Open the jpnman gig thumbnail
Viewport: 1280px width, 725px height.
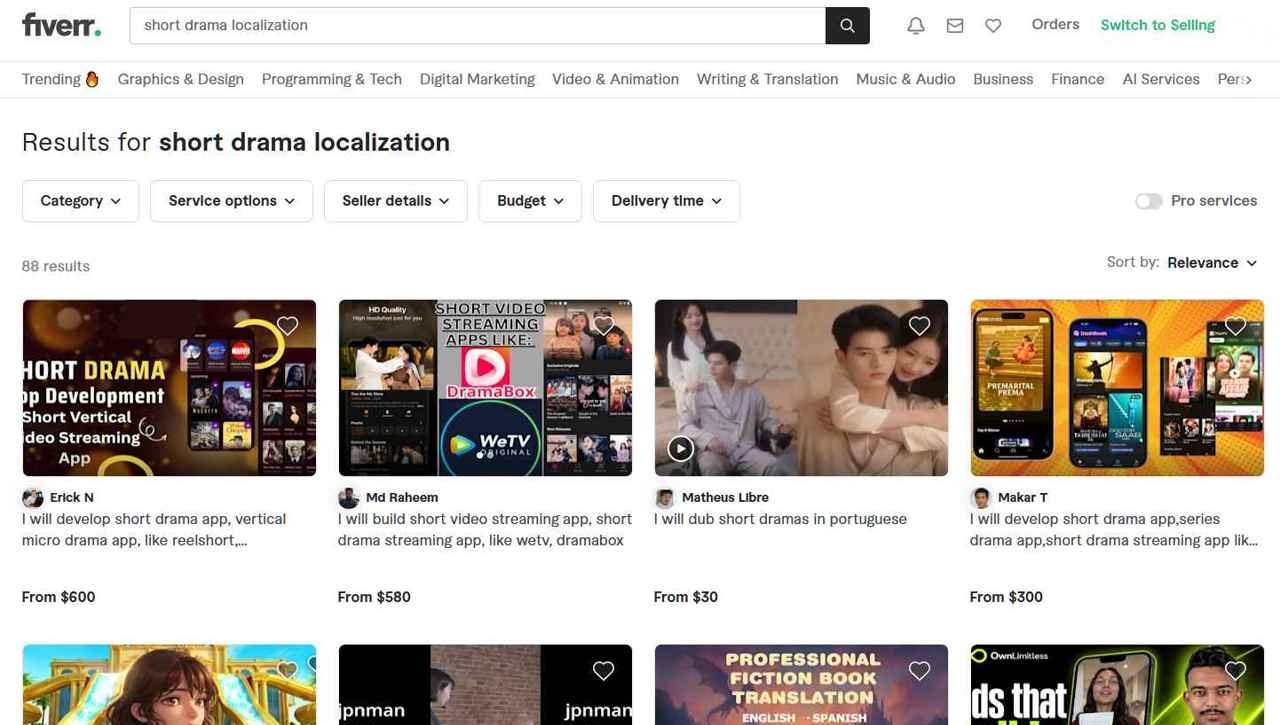click(x=485, y=685)
